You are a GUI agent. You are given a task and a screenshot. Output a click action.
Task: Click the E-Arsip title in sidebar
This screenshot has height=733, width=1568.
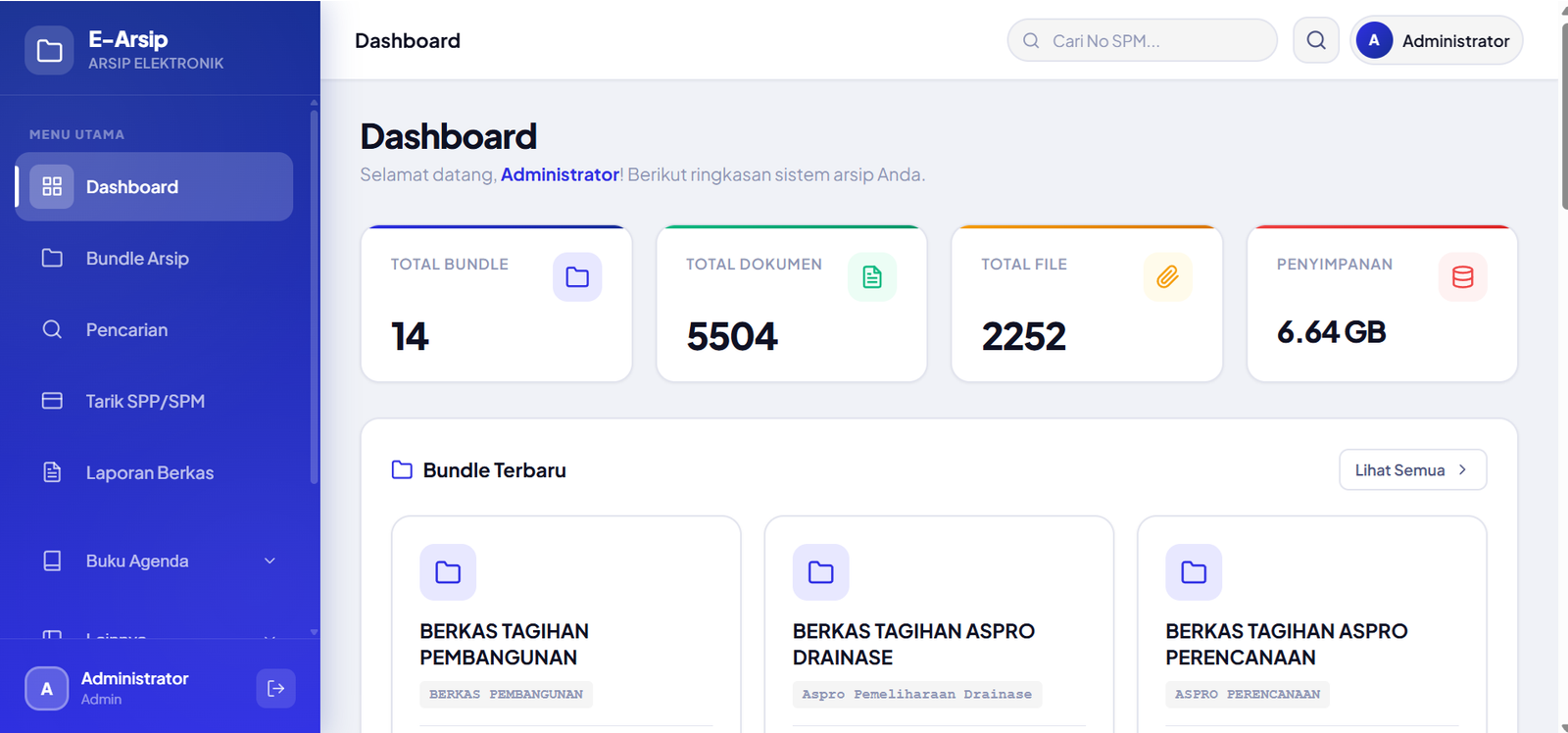[x=128, y=39]
